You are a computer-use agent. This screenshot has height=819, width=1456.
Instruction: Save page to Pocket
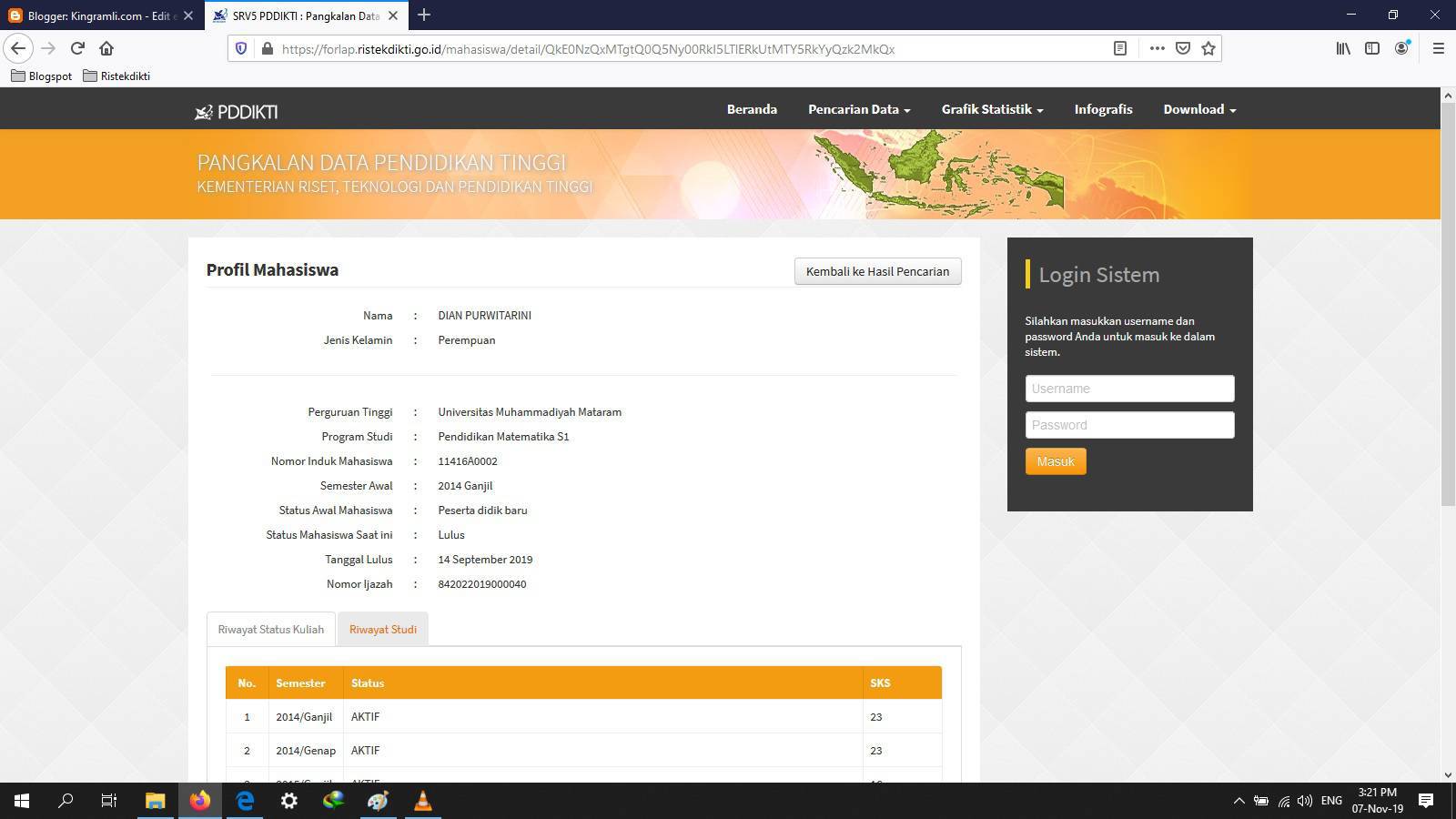pyautogui.click(x=1183, y=48)
